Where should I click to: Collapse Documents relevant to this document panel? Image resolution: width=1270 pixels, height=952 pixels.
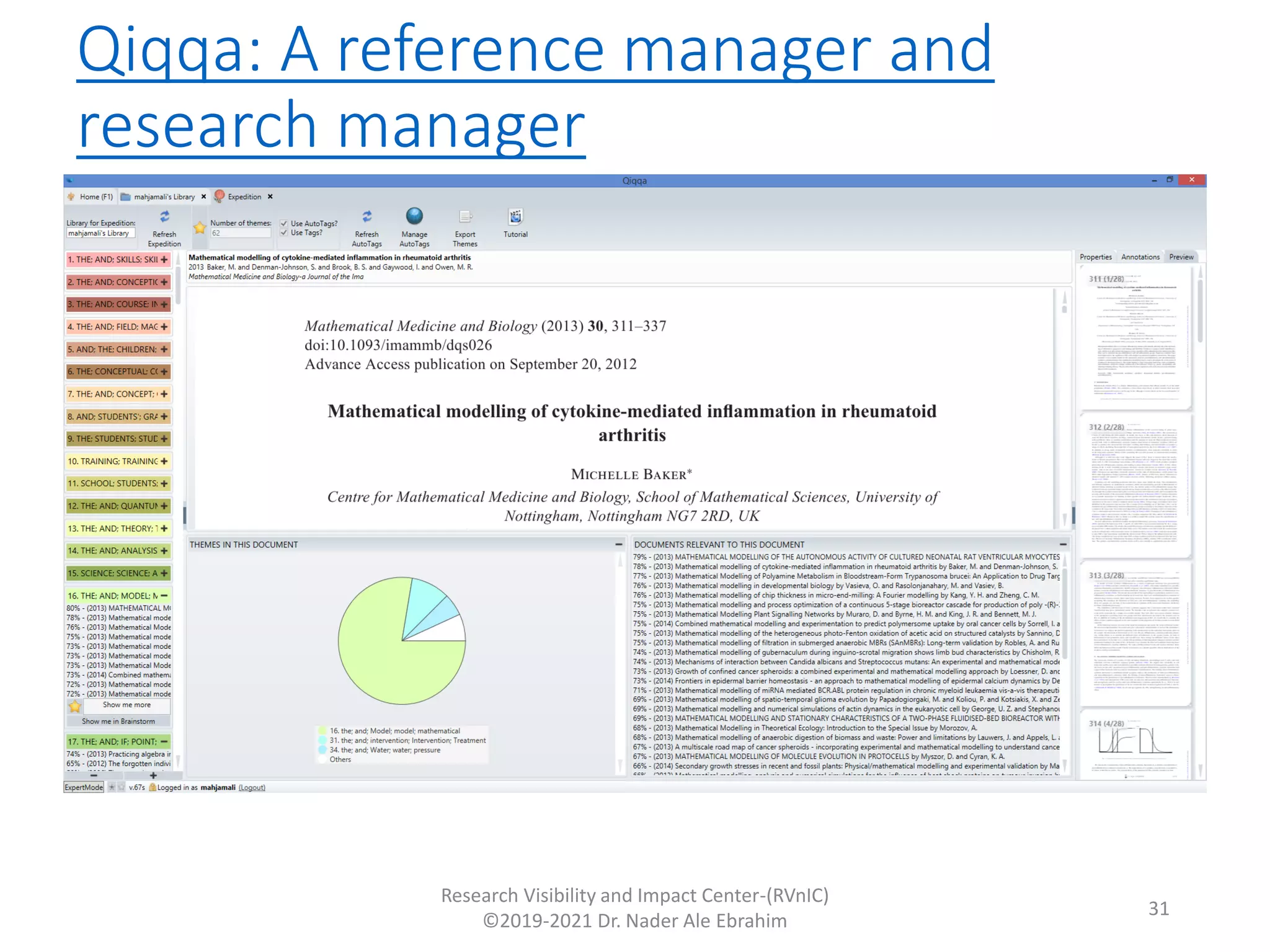(1063, 544)
